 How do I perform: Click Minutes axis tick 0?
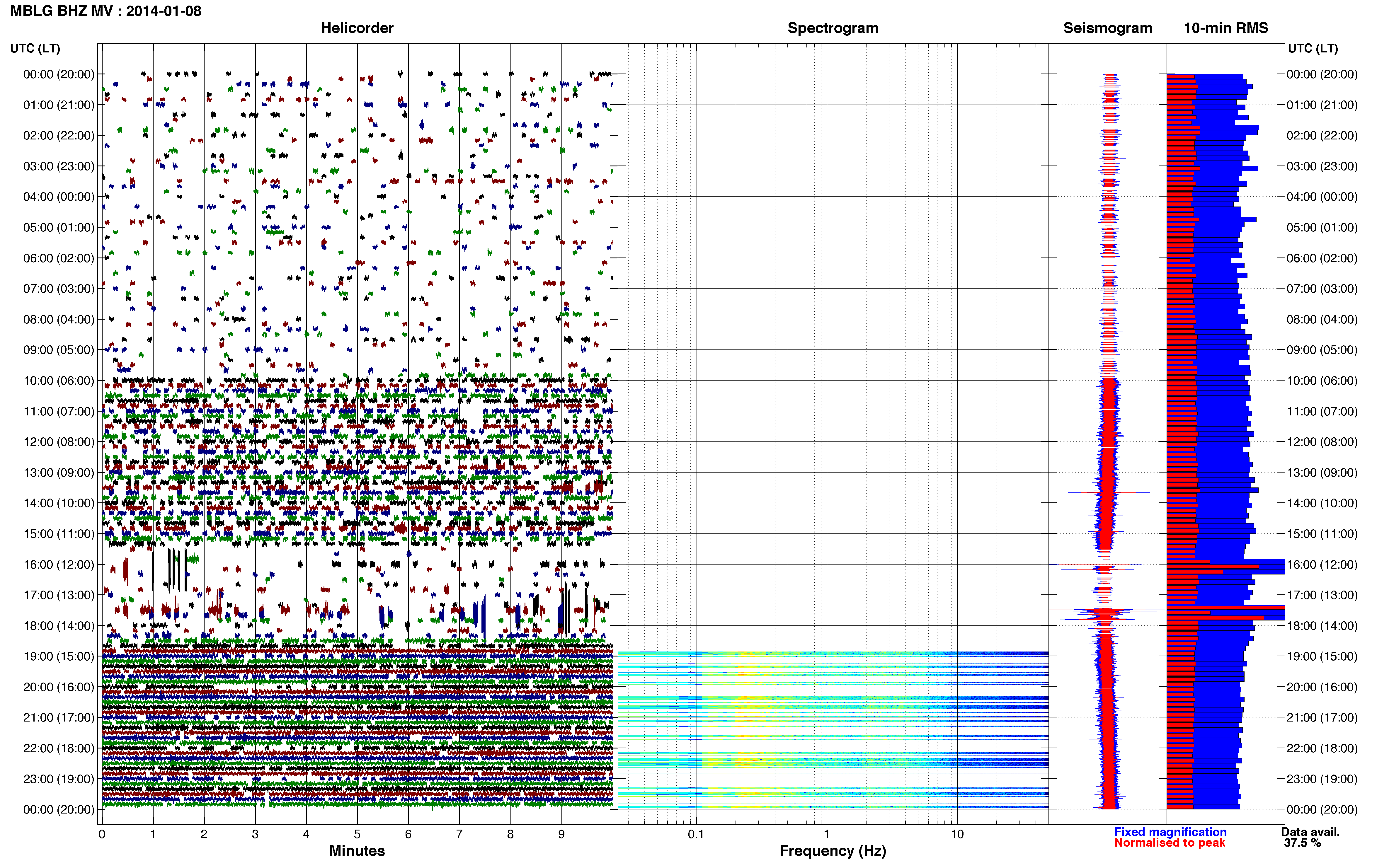pos(102,834)
